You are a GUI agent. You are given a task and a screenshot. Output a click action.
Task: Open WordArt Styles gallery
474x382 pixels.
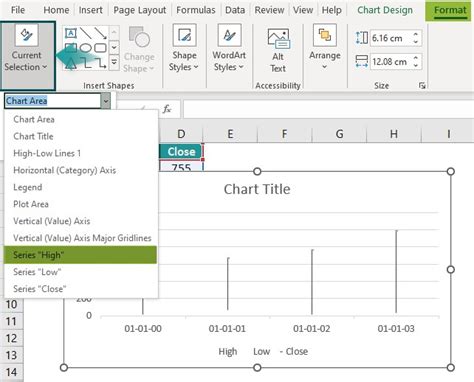click(229, 48)
